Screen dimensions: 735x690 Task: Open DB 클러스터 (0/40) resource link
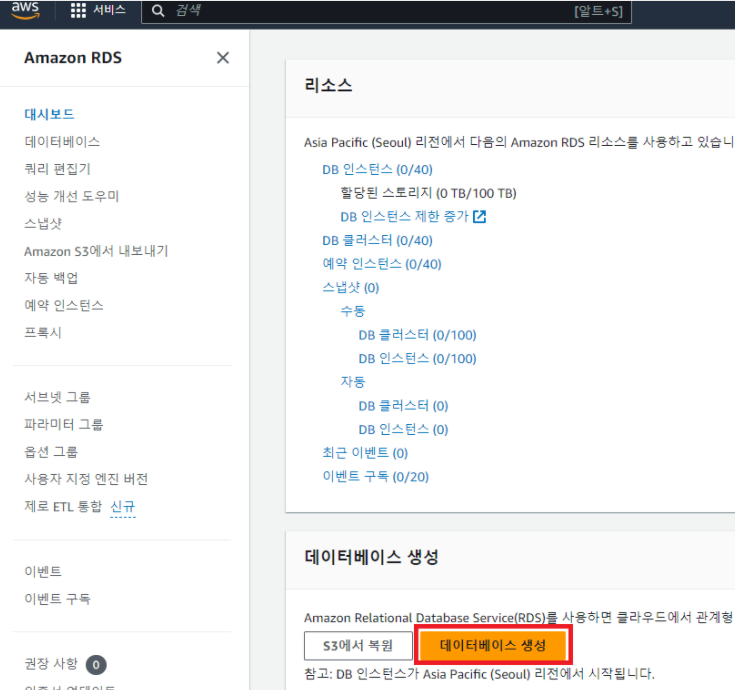pyautogui.click(x=377, y=240)
